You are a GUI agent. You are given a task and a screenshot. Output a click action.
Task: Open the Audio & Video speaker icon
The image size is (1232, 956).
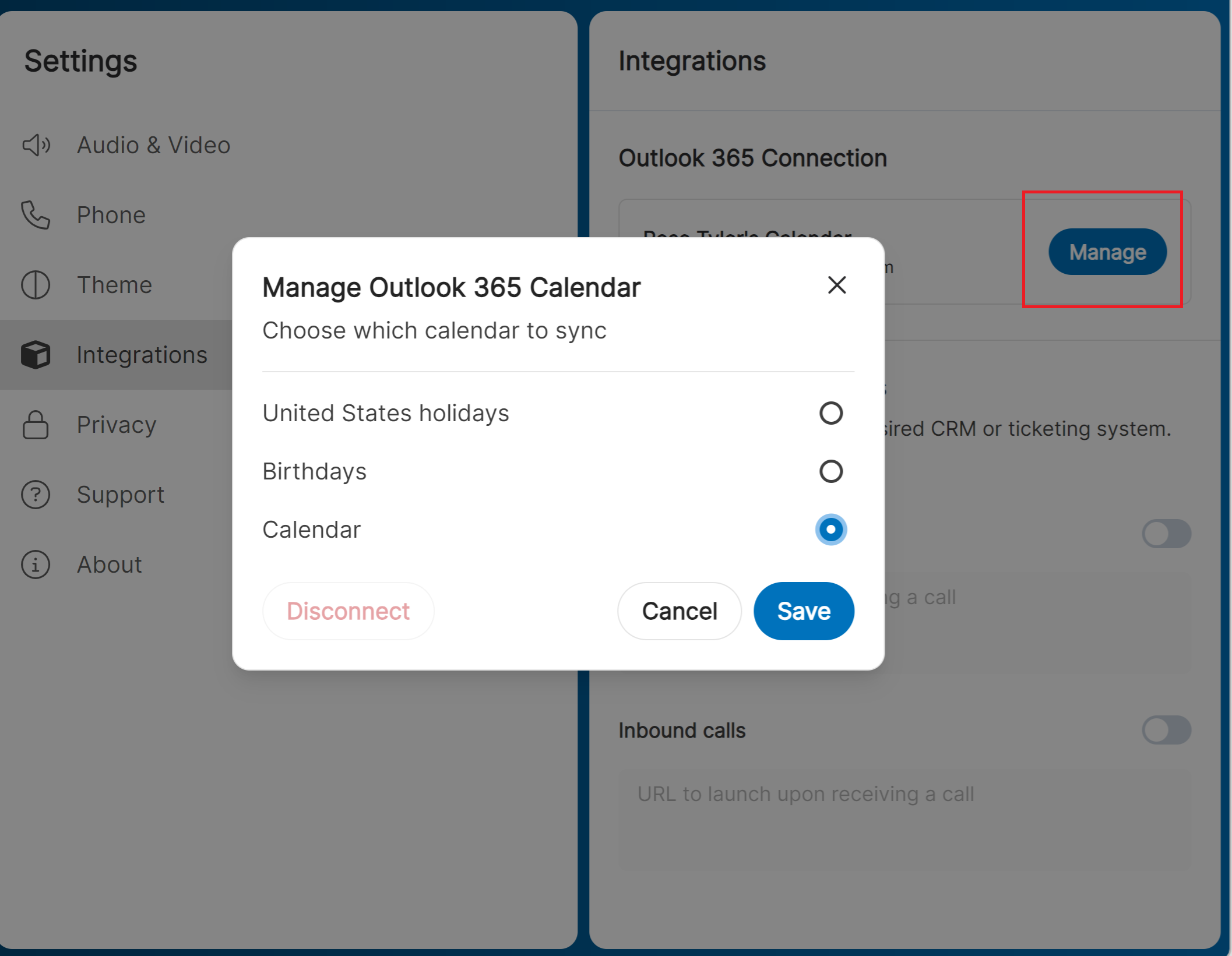click(x=36, y=145)
